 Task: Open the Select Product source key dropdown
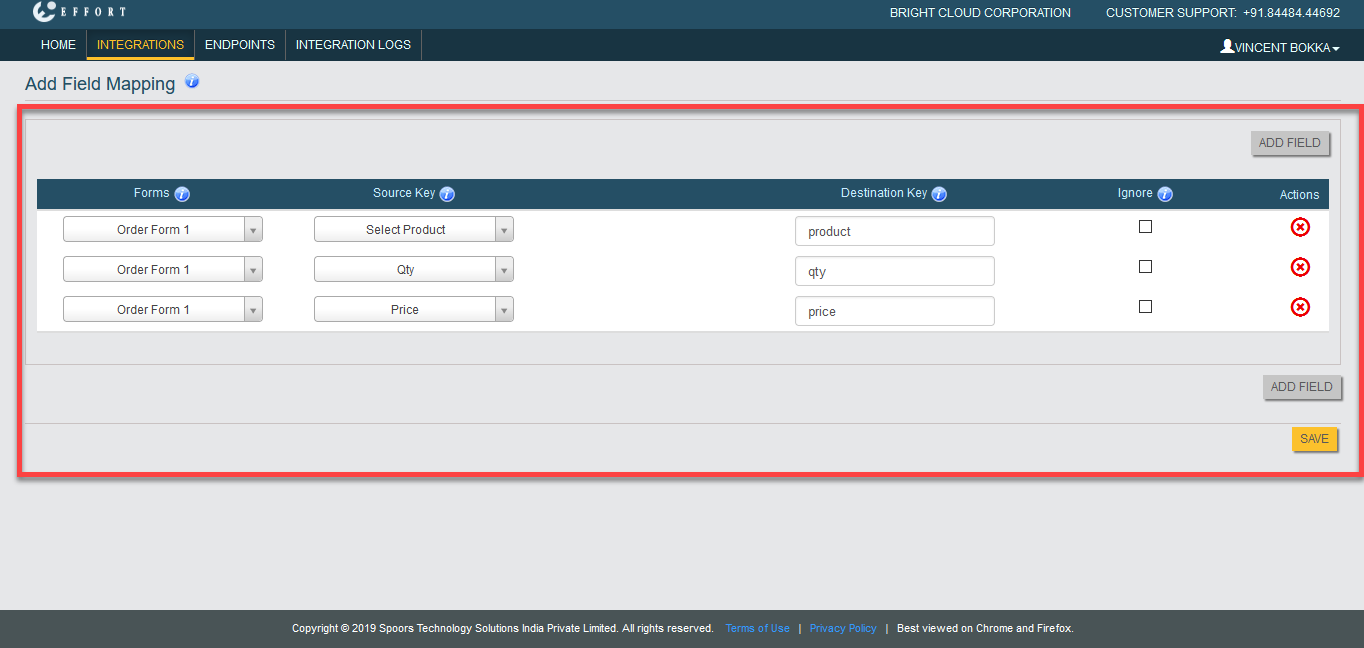[x=413, y=230]
